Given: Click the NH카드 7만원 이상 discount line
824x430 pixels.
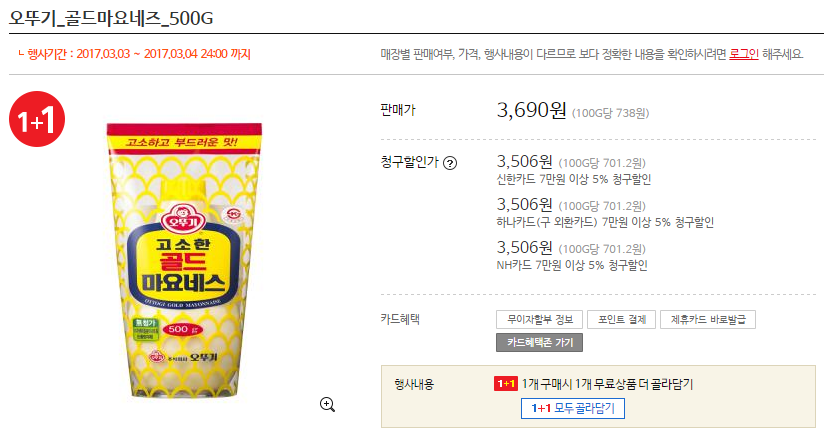Looking at the screenshot, I should (572, 265).
